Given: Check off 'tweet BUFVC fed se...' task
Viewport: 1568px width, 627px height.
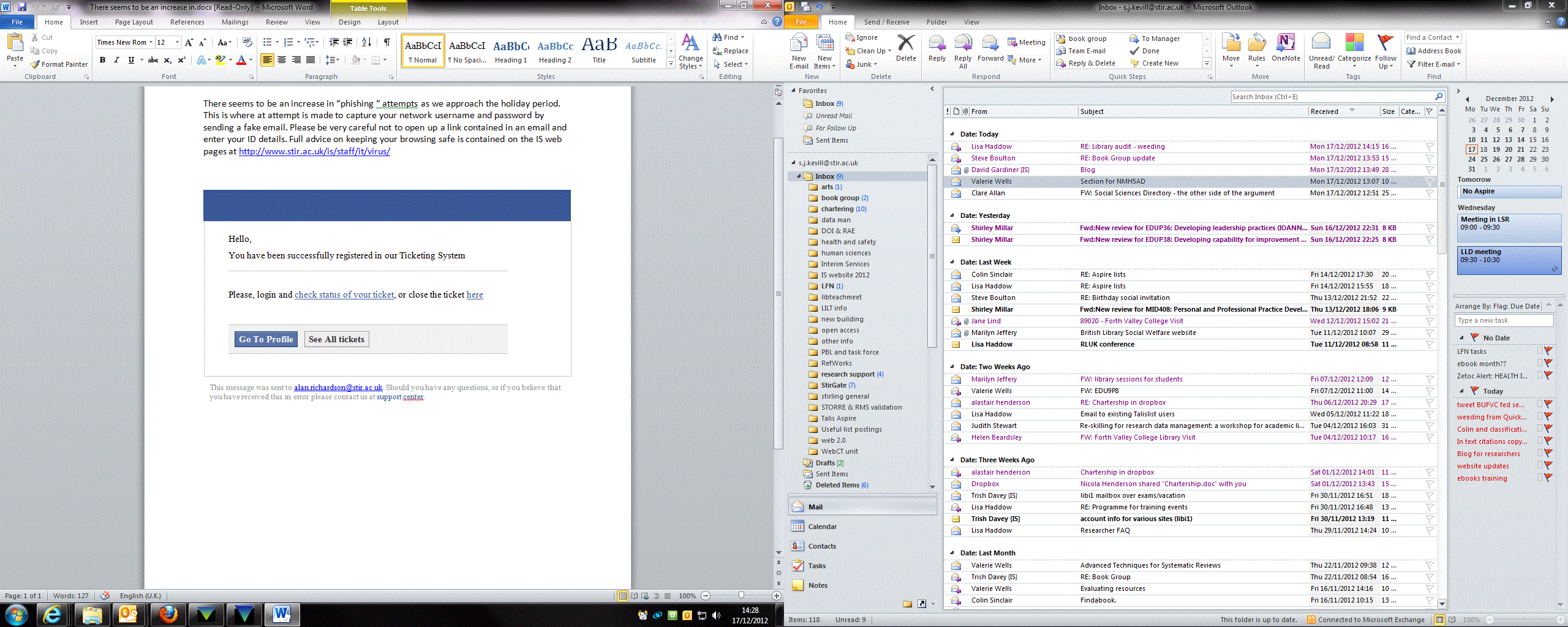Looking at the screenshot, I should coord(1540,404).
